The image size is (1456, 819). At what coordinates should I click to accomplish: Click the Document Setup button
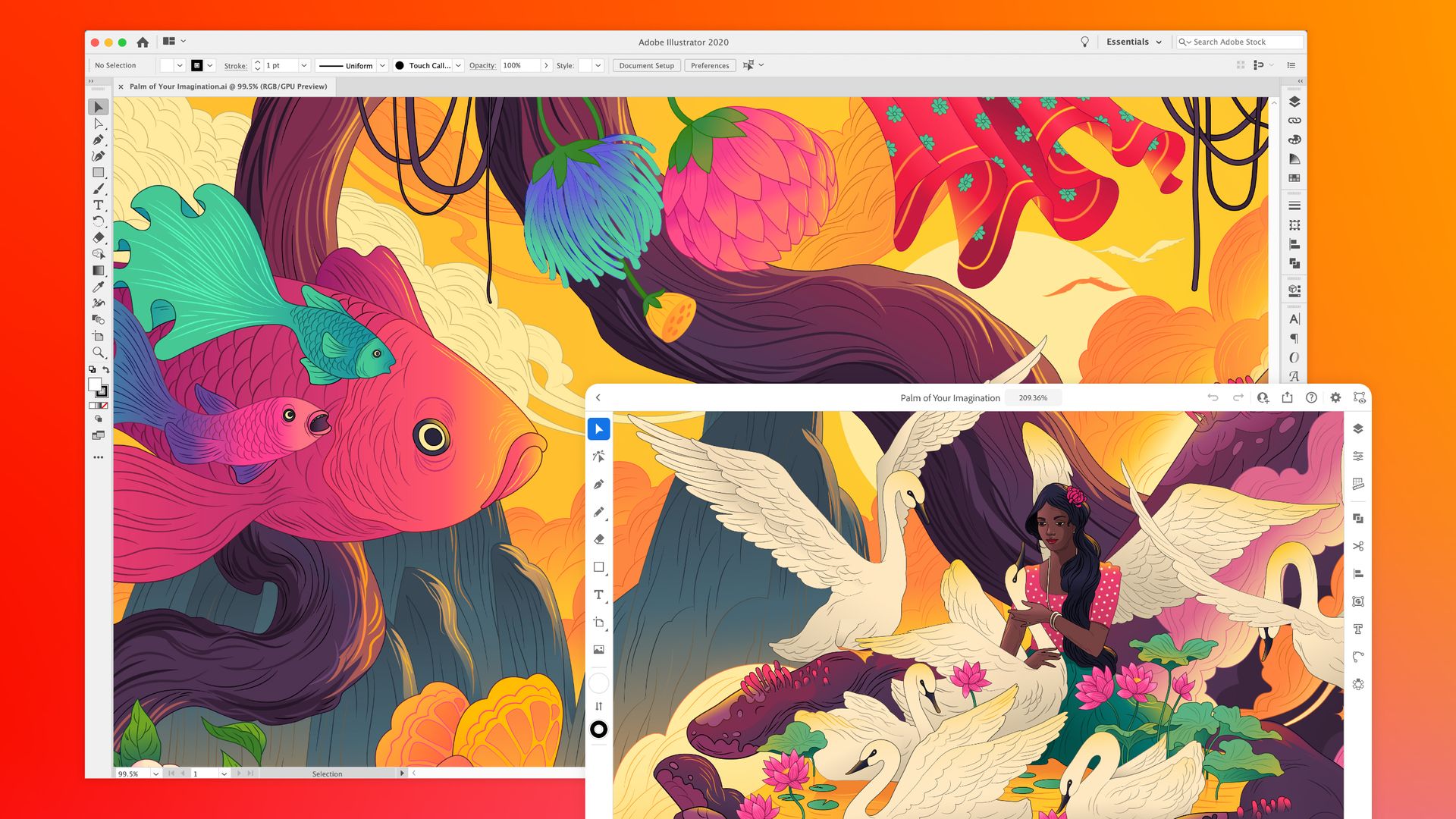click(646, 65)
